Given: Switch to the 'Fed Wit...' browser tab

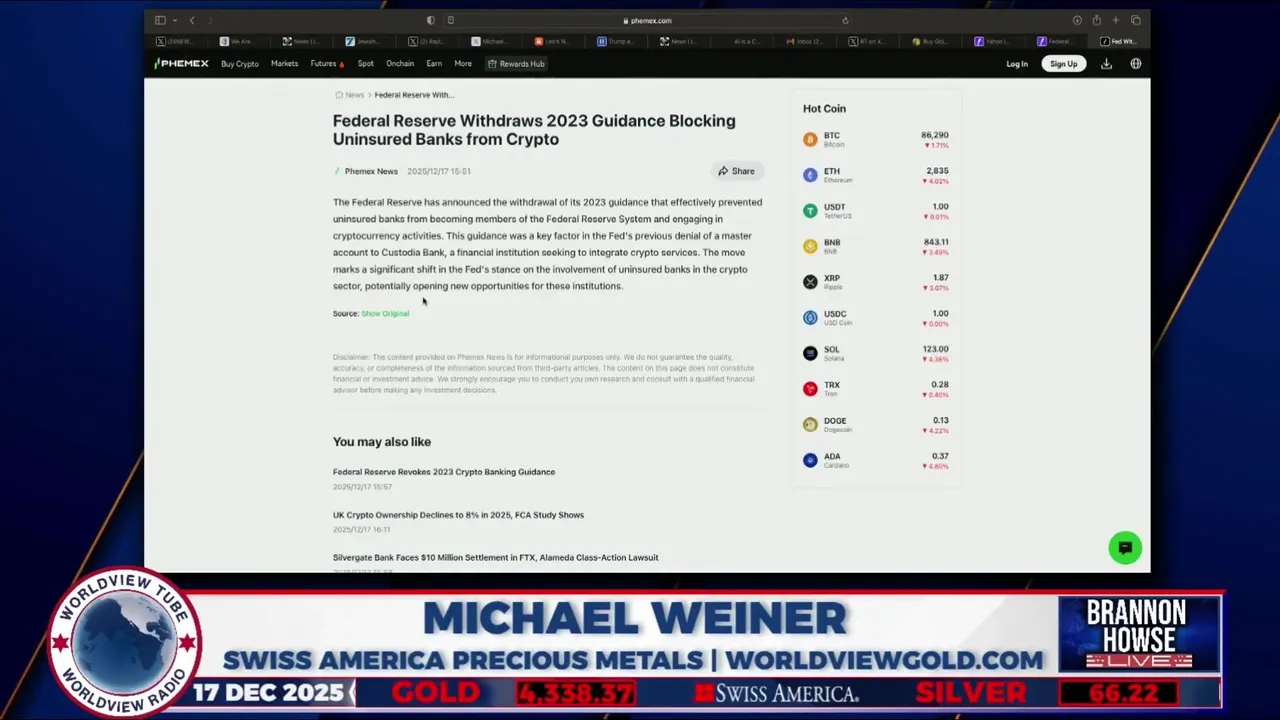Looking at the screenshot, I should coord(1119,41).
